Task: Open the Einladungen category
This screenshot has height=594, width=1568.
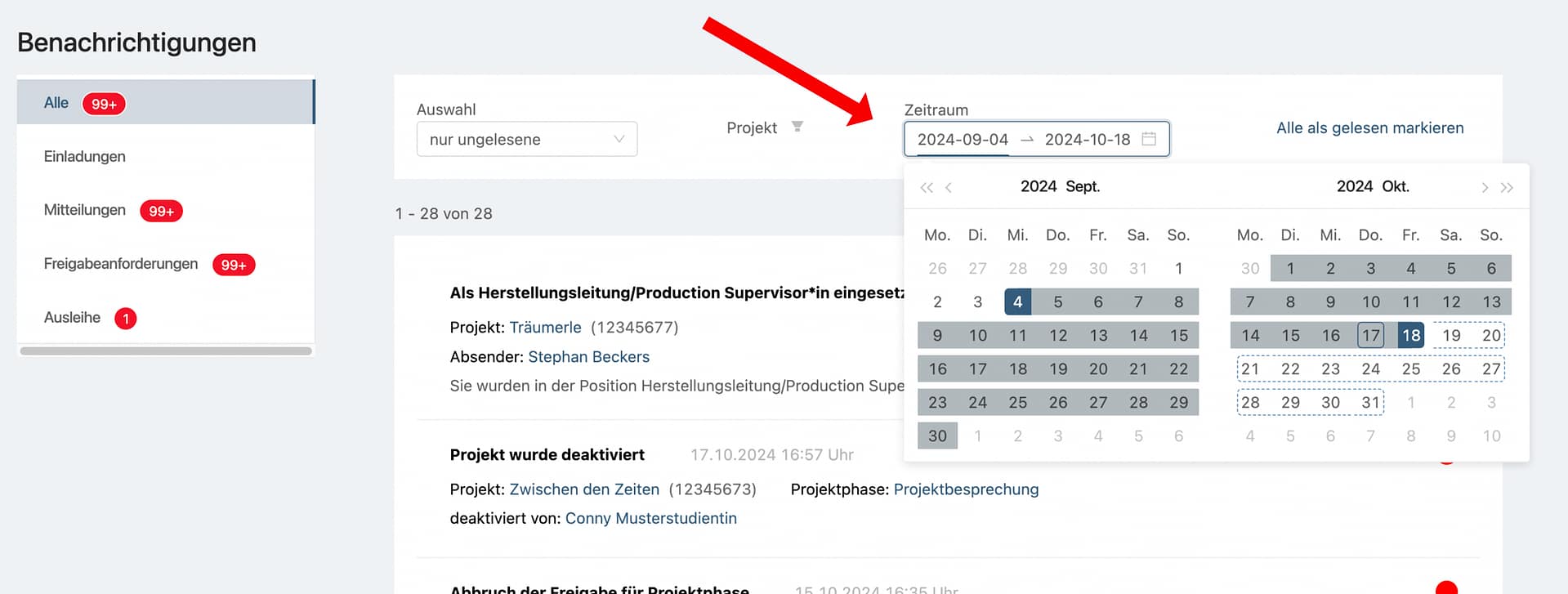Action: click(84, 156)
